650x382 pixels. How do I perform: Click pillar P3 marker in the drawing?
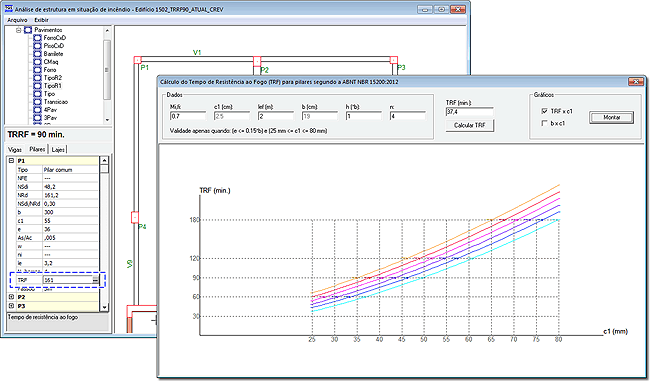tap(394, 60)
